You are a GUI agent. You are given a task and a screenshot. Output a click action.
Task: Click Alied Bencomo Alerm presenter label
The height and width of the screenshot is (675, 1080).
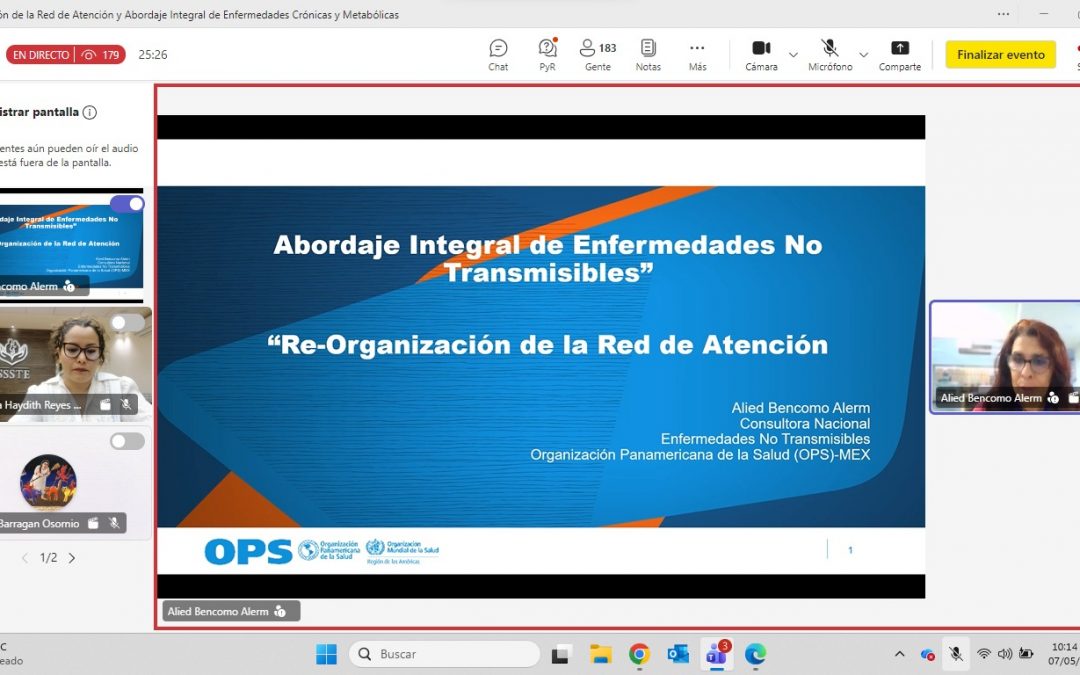click(x=231, y=611)
